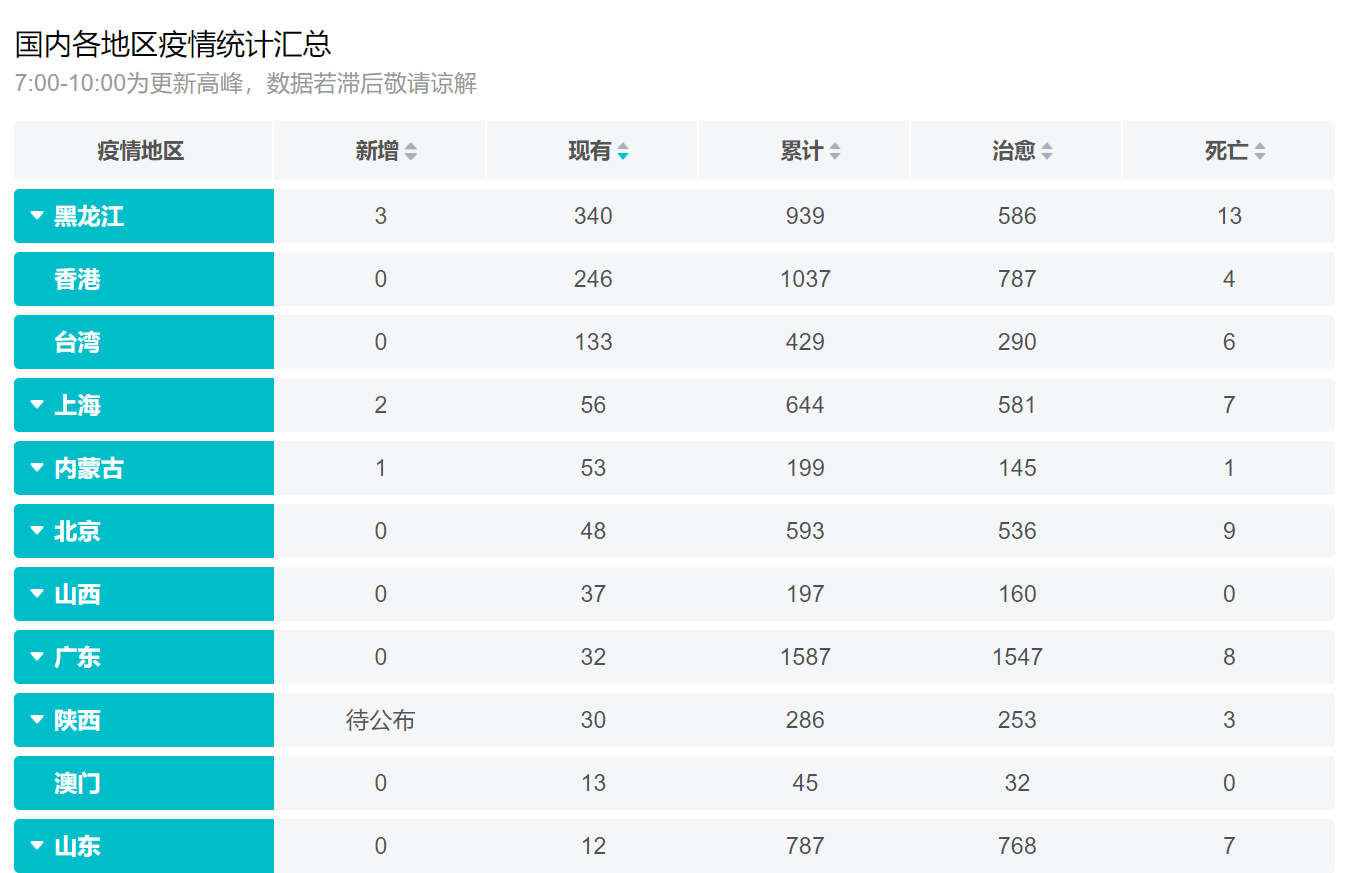Expand the 广东 region row
Screen dimensions: 1364x873
tap(37, 657)
